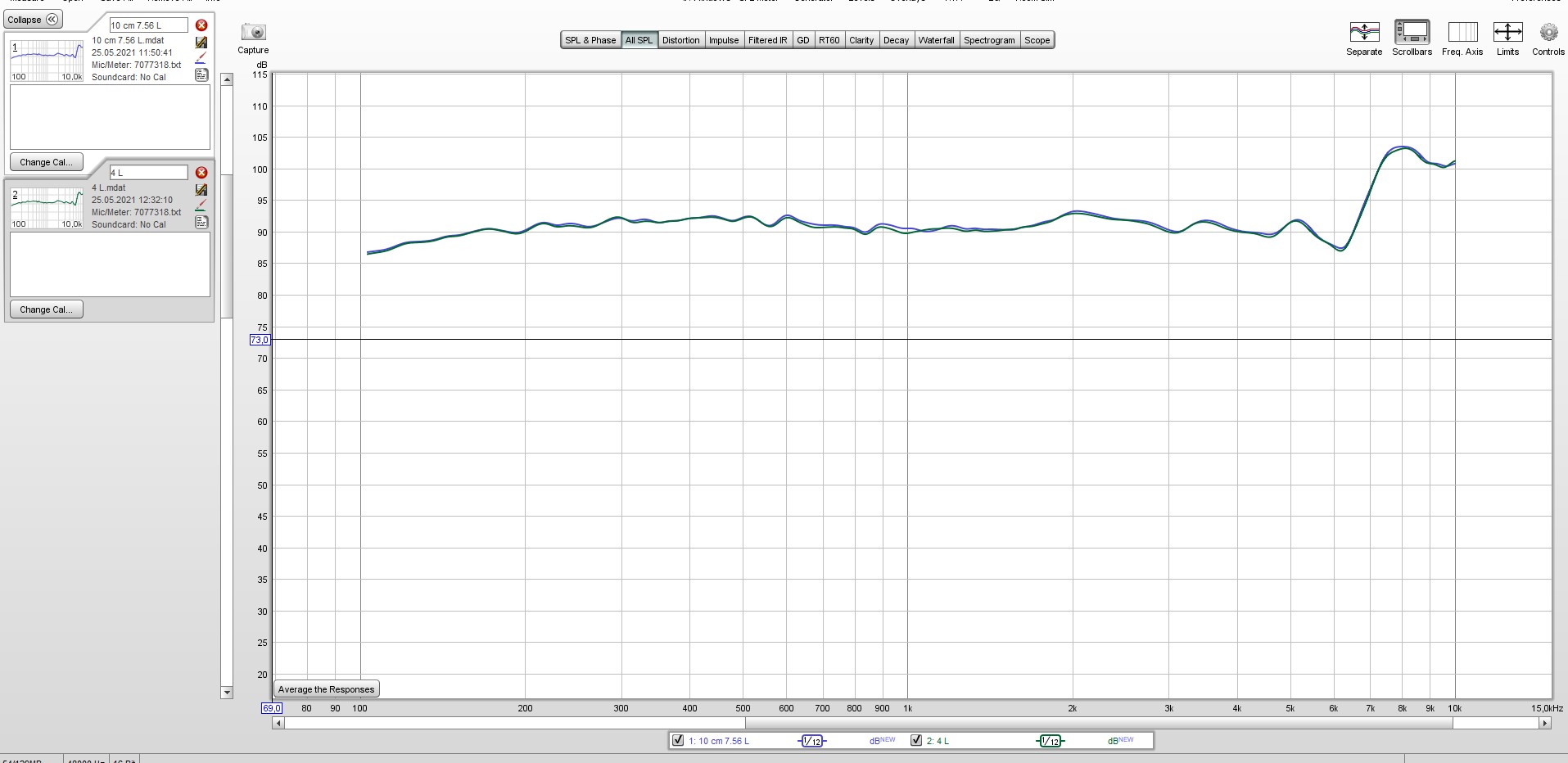Click Change Cal for measurement 2
The height and width of the screenshot is (763, 1568).
coord(46,309)
